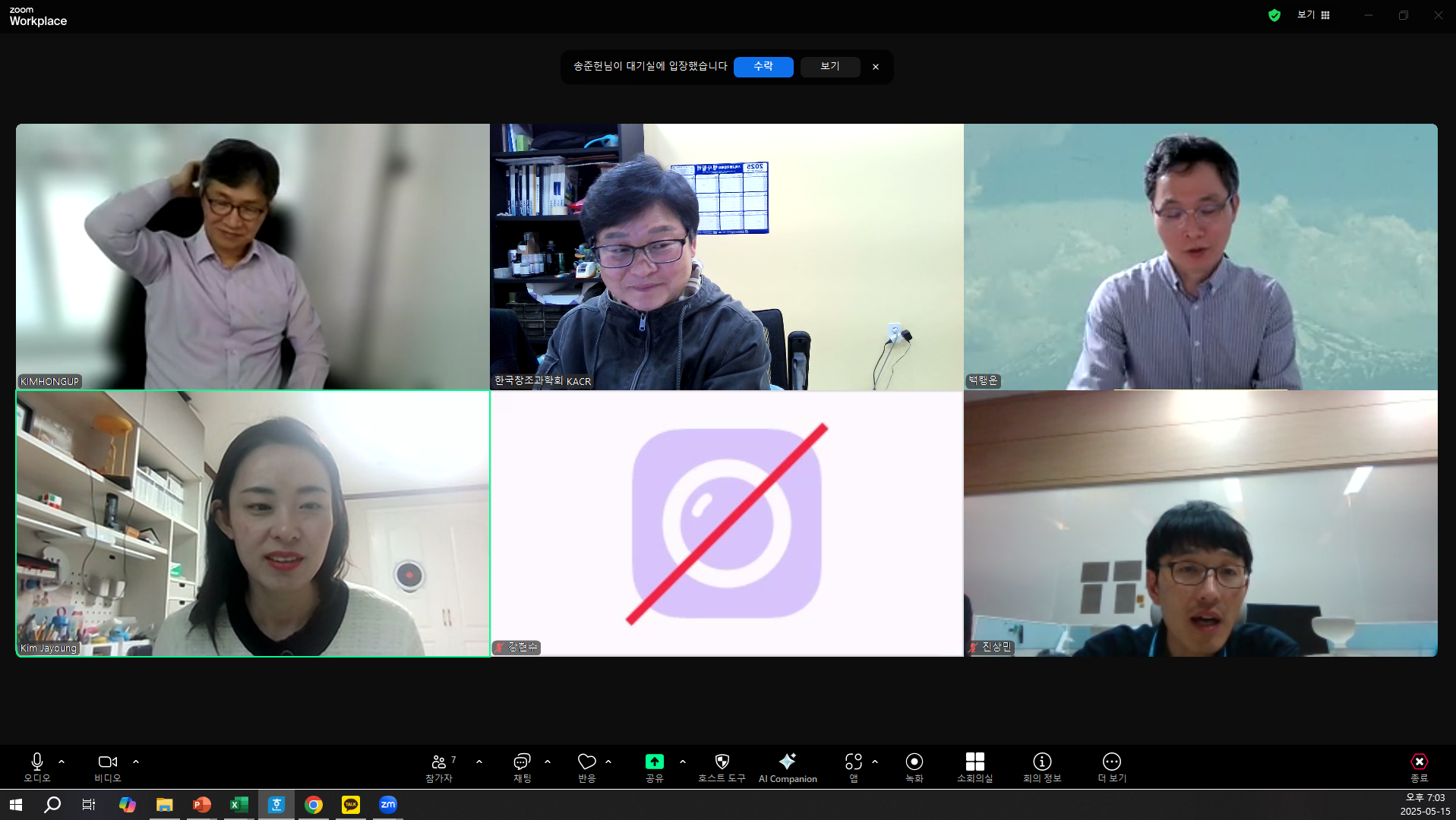
Task: Select 한국창조과학회 KACR video tile
Action: pos(727,257)
